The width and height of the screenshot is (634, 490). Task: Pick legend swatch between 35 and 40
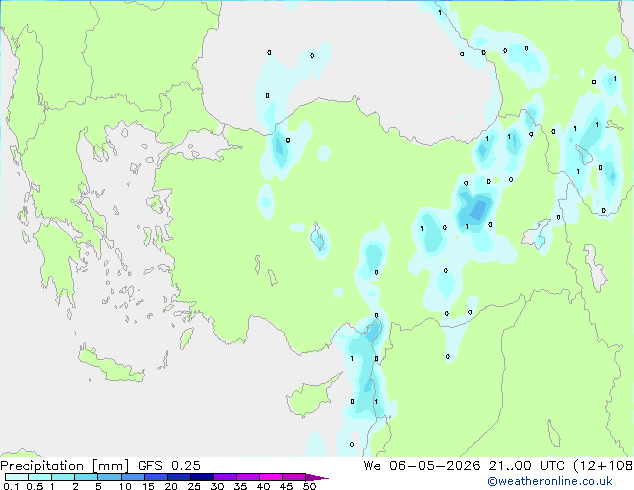click(247, 477)
